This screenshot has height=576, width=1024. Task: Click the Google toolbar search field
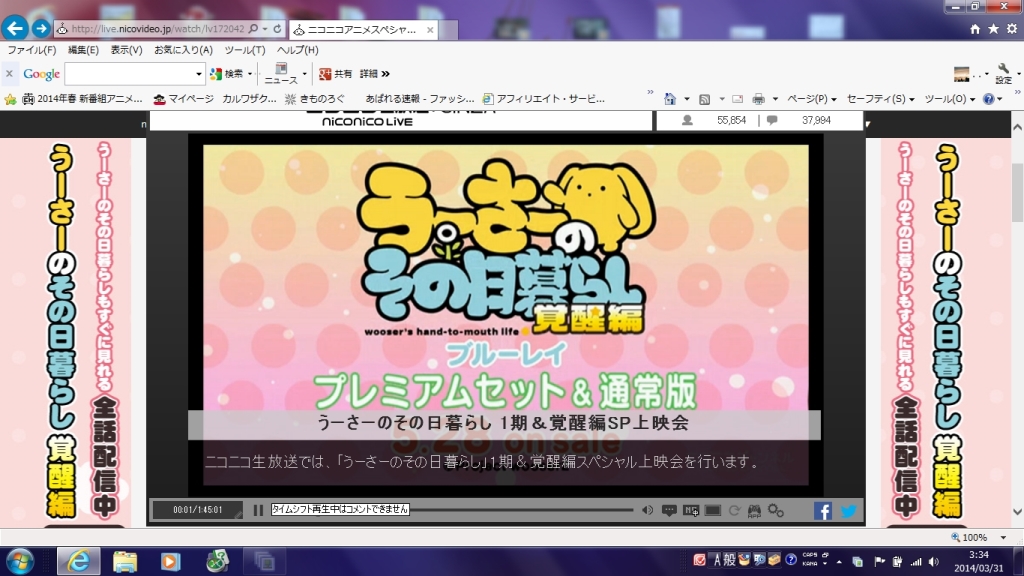[129, 74]
